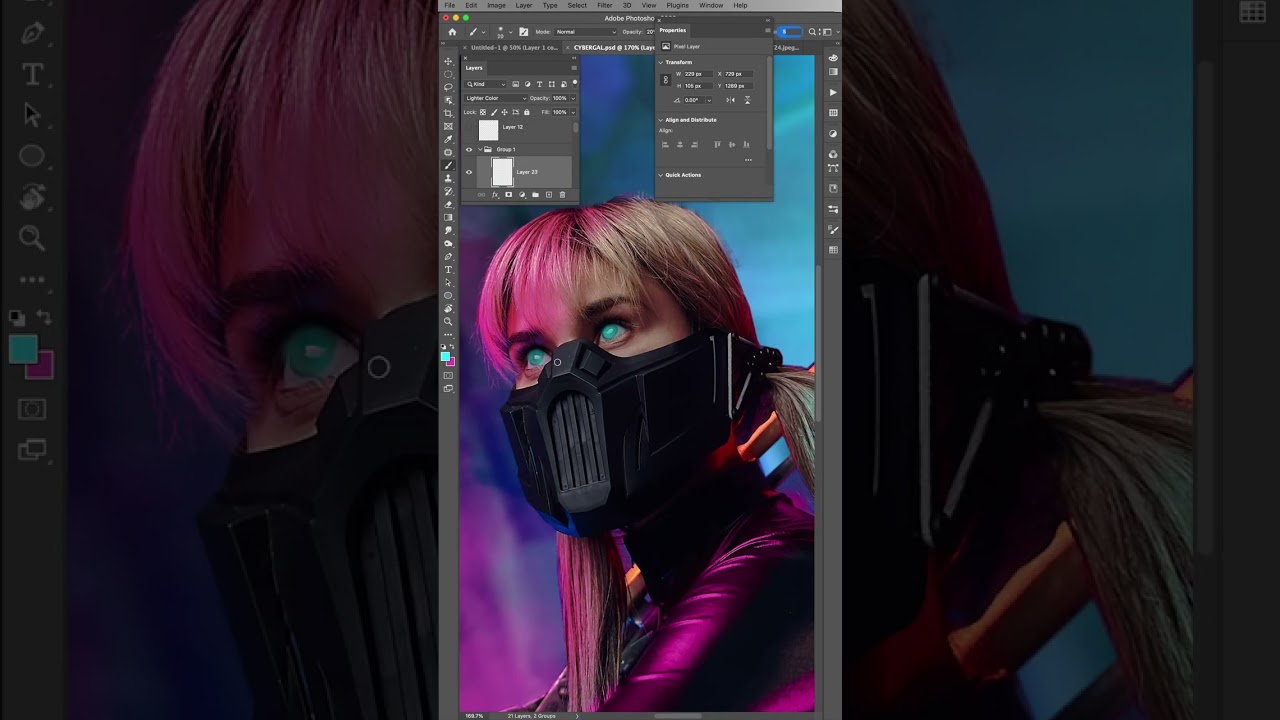The image size is (1280, 720).
Task: Click the Layer 12 thumbnail
Action: (x=488, y=130)
